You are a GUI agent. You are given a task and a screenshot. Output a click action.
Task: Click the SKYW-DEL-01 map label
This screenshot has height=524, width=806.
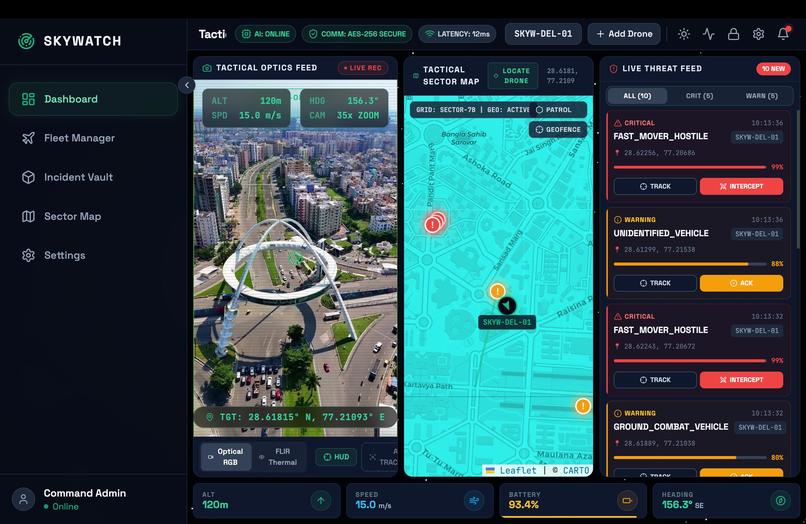507,322
